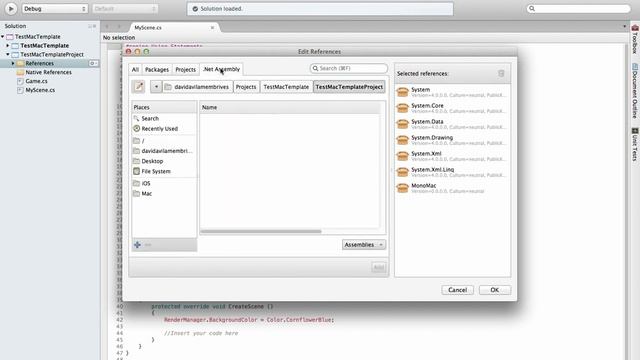Screen dimensions: 640x360
Task: Open the Unit Tests side pad
Action: pyautogui.click(x=635, y=144)
